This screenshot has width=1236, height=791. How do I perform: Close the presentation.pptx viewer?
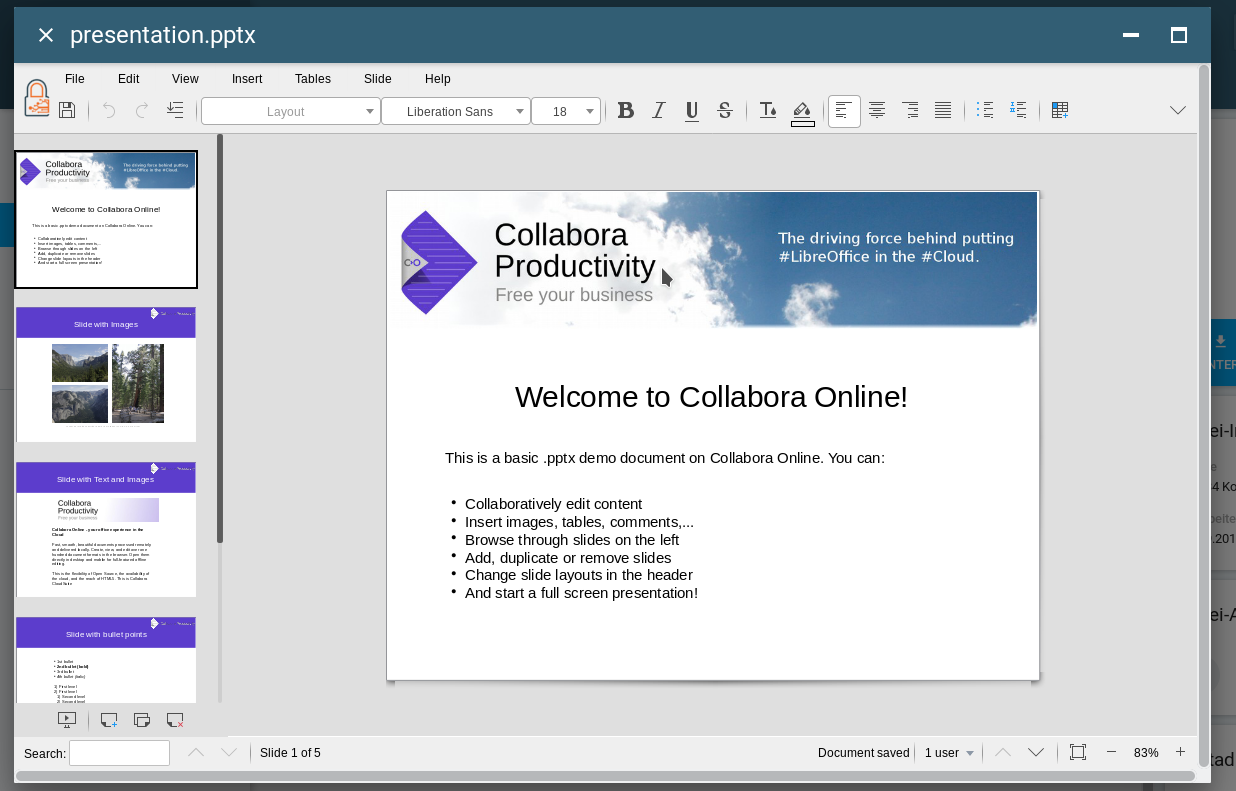(45, 35)
